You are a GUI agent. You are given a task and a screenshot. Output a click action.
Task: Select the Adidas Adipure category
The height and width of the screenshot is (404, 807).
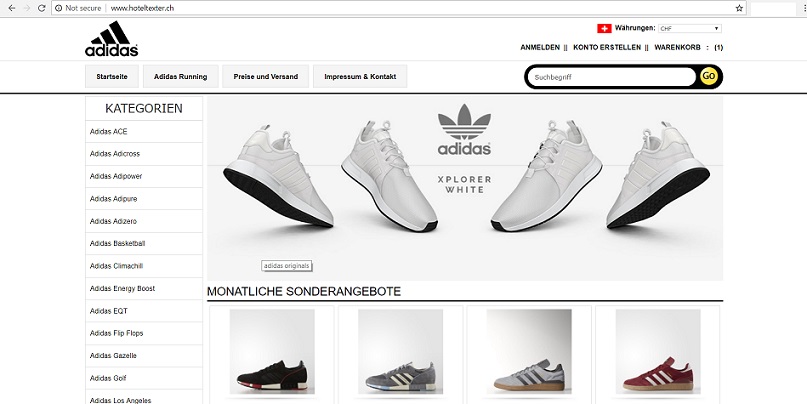tap(144, 199)
